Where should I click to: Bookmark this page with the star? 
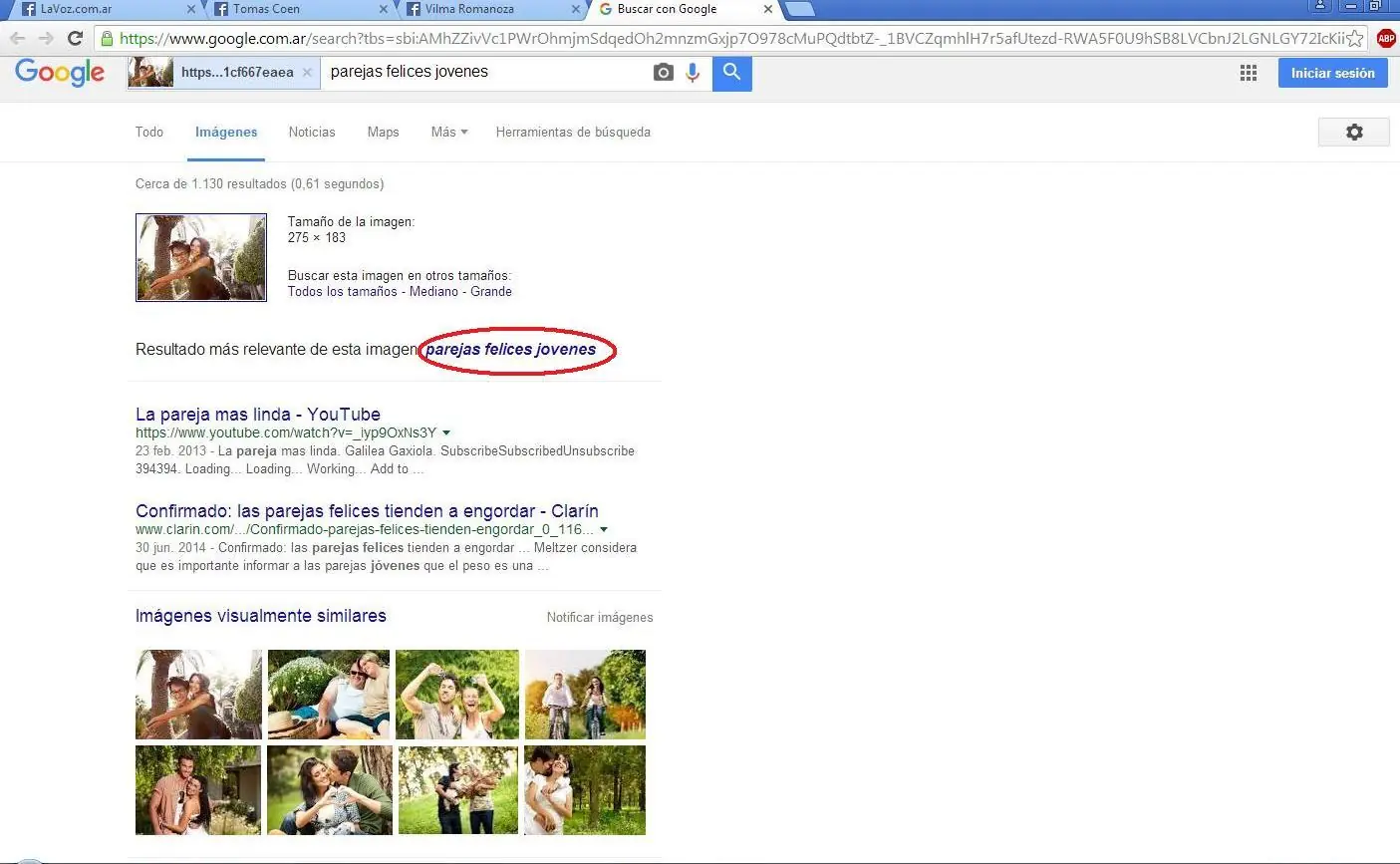point(1355,38)
